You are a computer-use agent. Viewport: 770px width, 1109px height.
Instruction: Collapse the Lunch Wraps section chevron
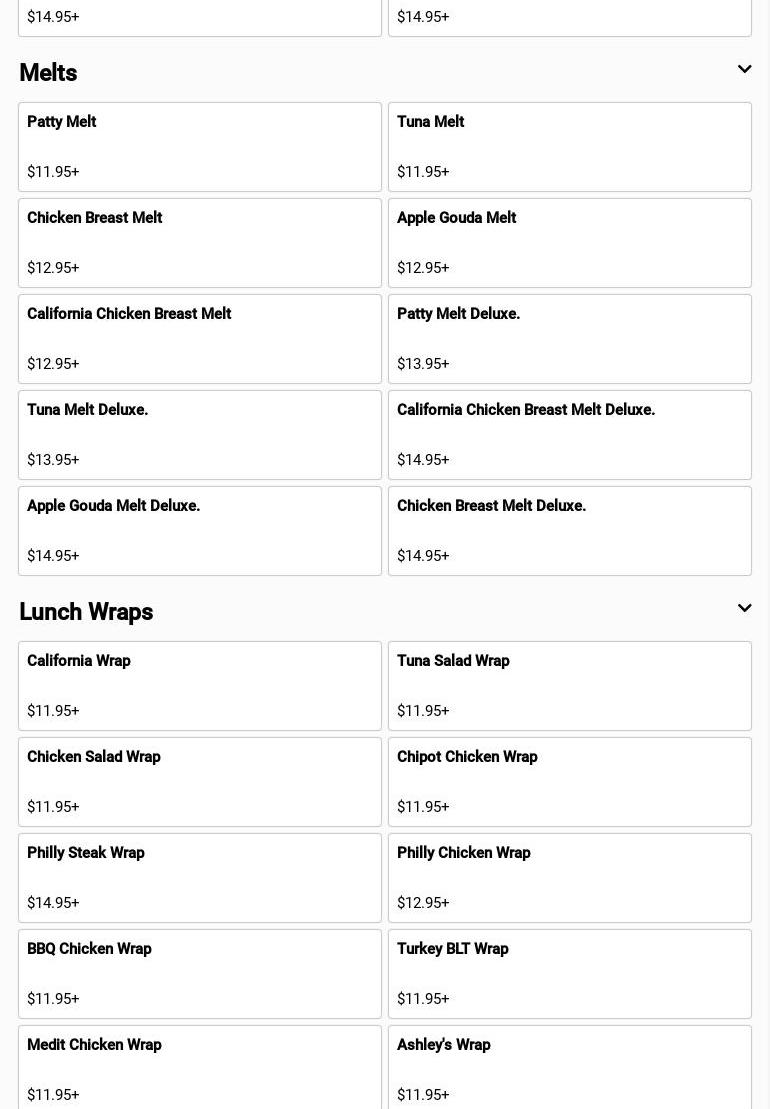click(744, 609)
